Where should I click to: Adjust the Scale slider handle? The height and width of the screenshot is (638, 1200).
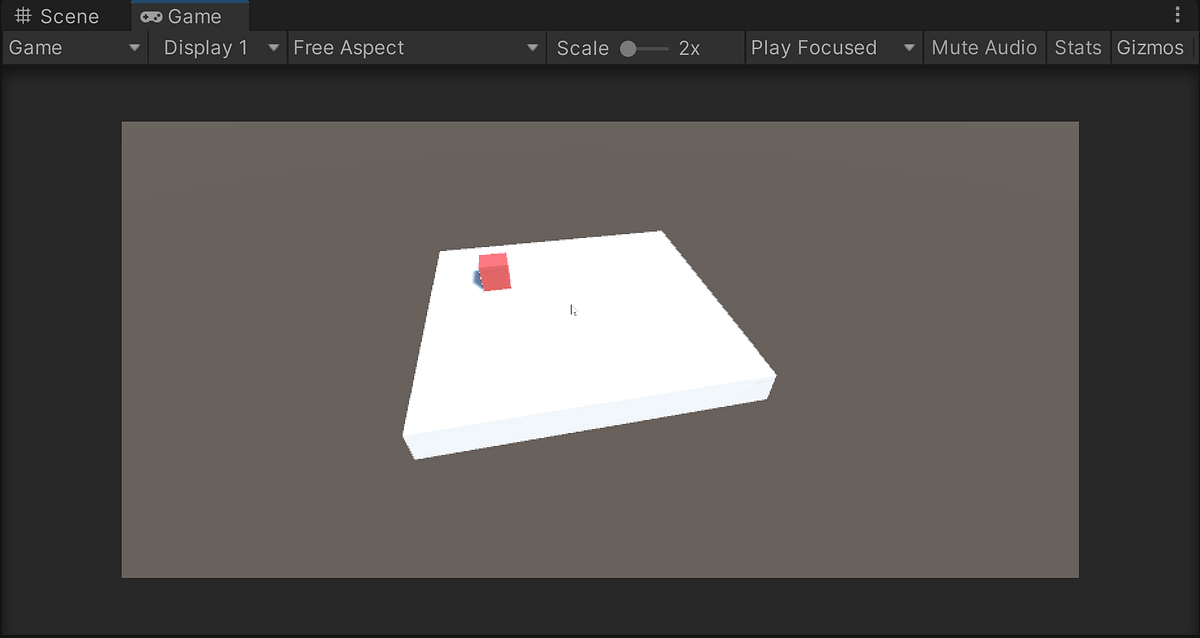point(629,47)
